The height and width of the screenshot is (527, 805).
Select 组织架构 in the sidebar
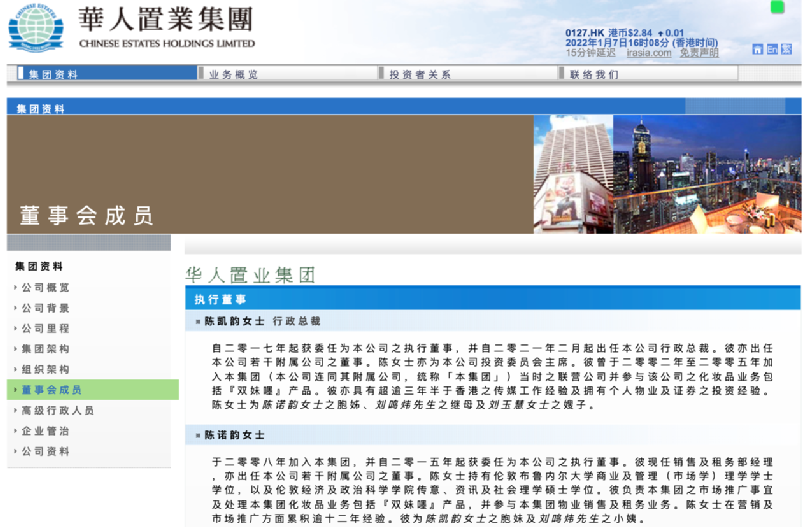46,369
